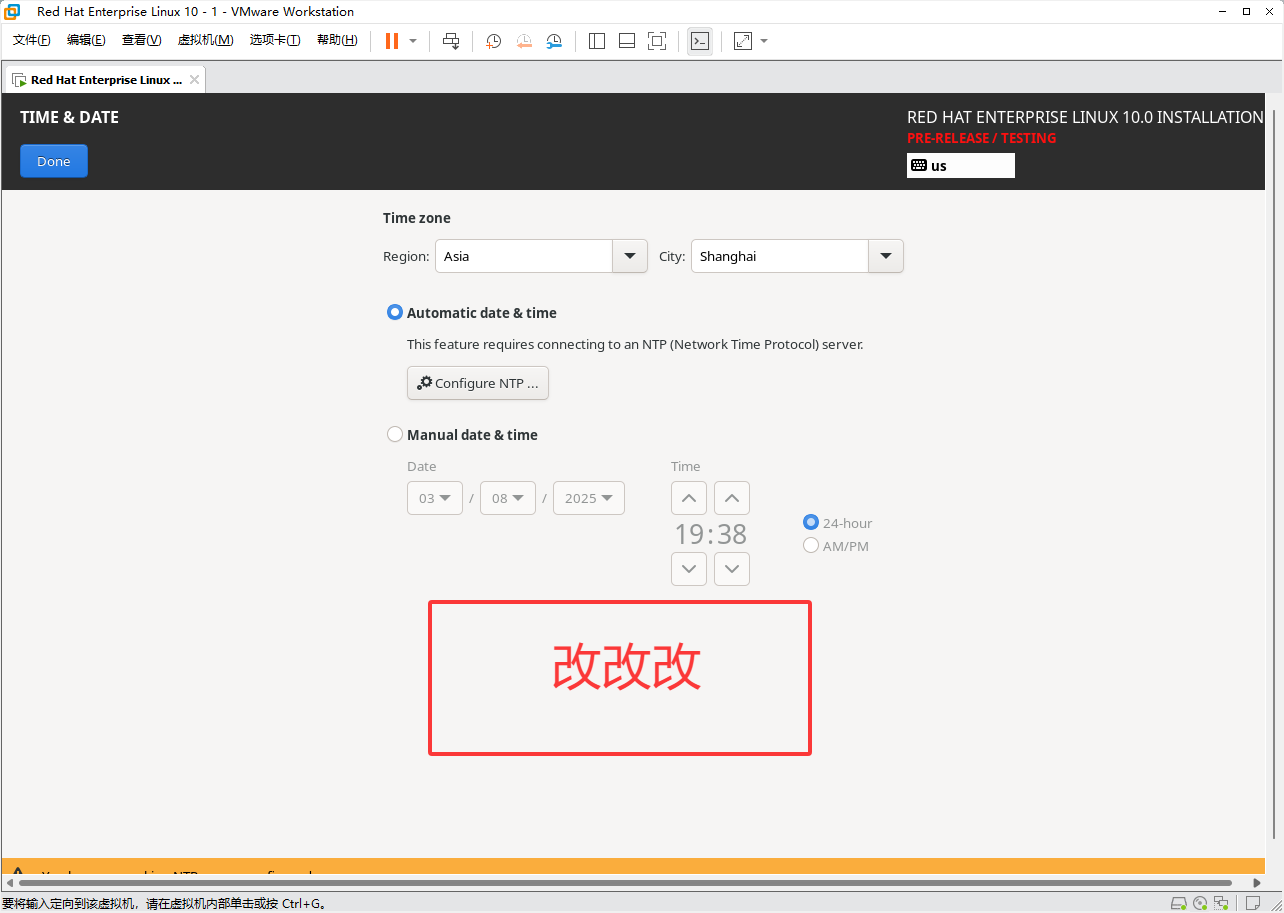1284x913 pixels.
Task: Open the month dropdown showing 03
Action: [435, 498]
